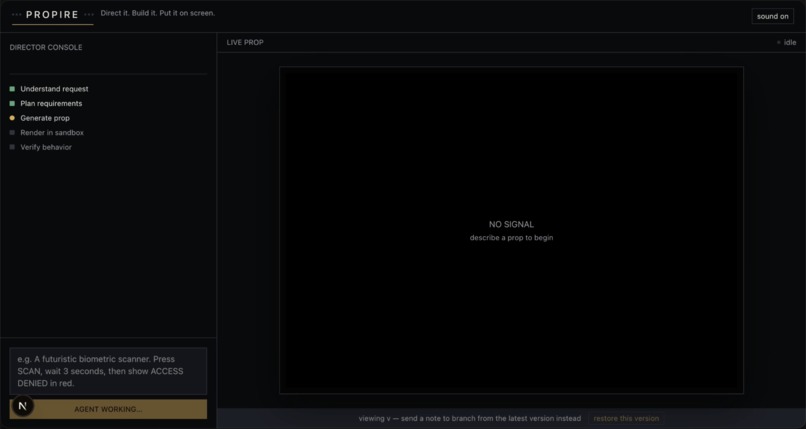Click the yellow dot beside Generate prop

click(x=12, y=118)
